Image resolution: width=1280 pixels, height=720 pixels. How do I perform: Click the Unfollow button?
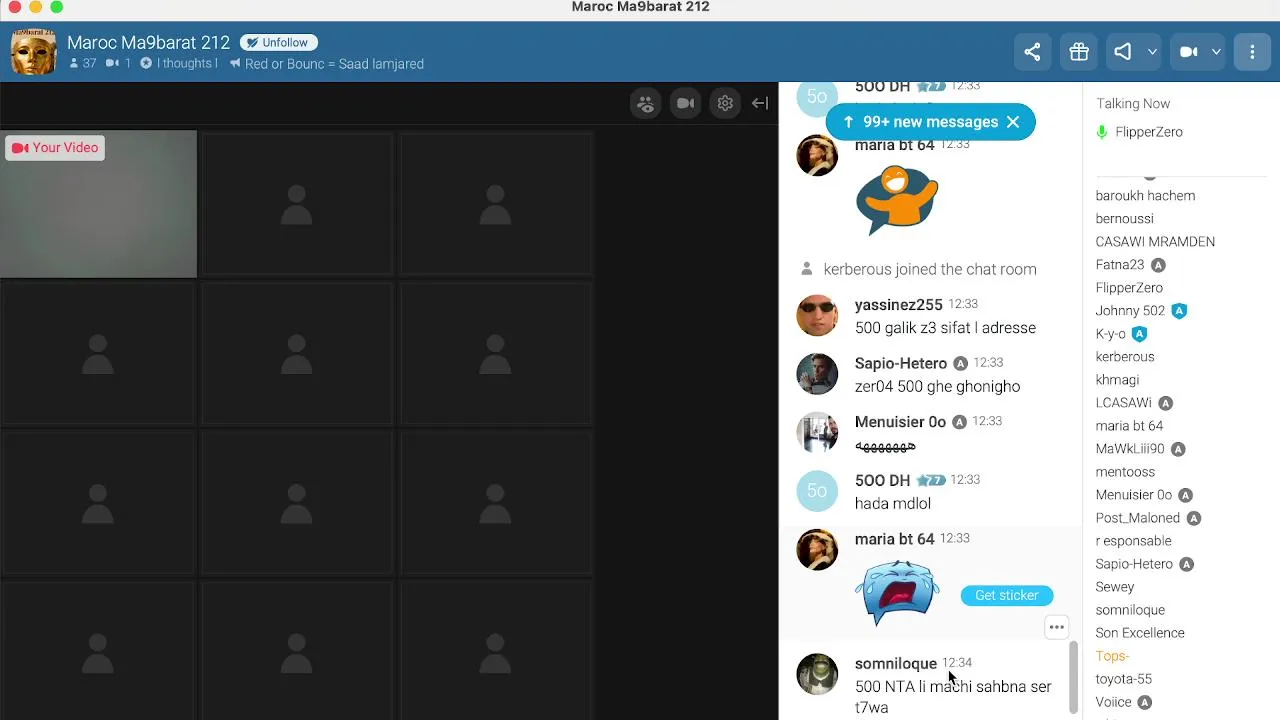coord(279,43)
